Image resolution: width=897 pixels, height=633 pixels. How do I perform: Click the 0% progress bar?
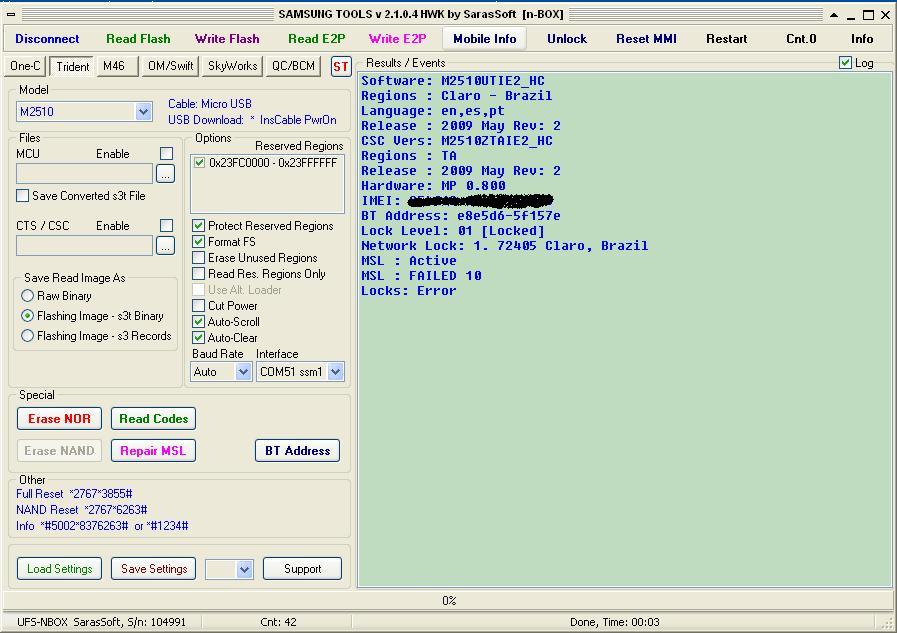coord(448,600)
